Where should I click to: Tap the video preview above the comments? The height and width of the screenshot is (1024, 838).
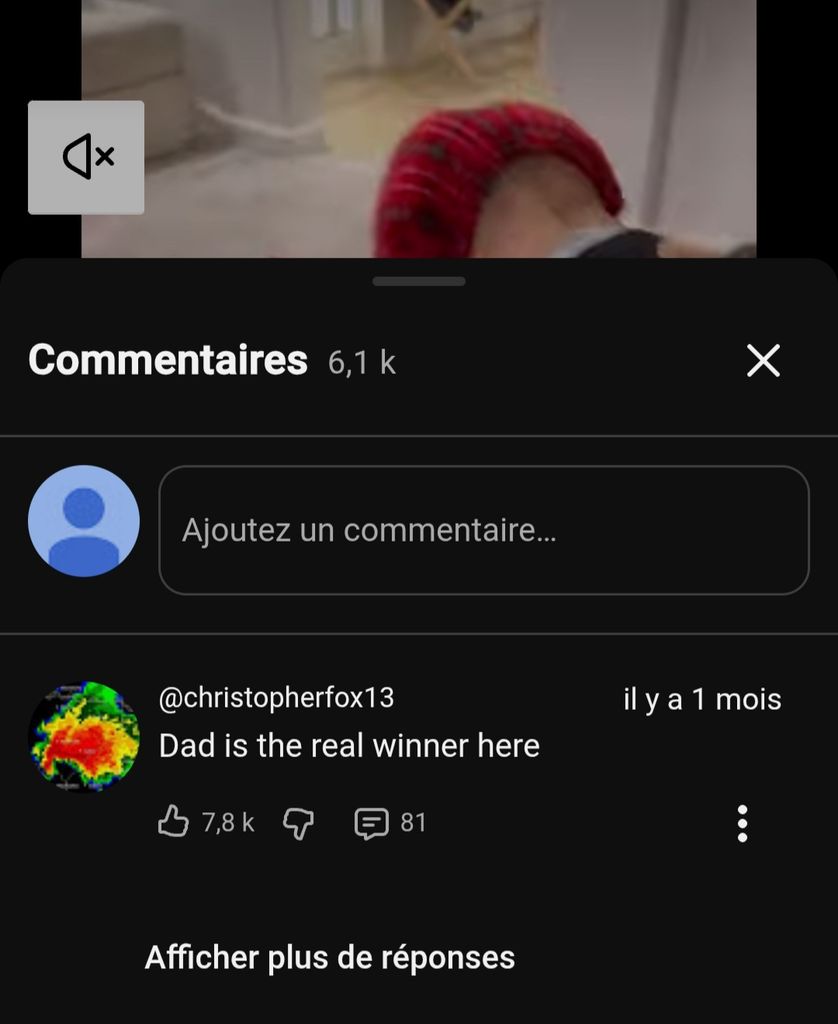click(x=419, y=129)
